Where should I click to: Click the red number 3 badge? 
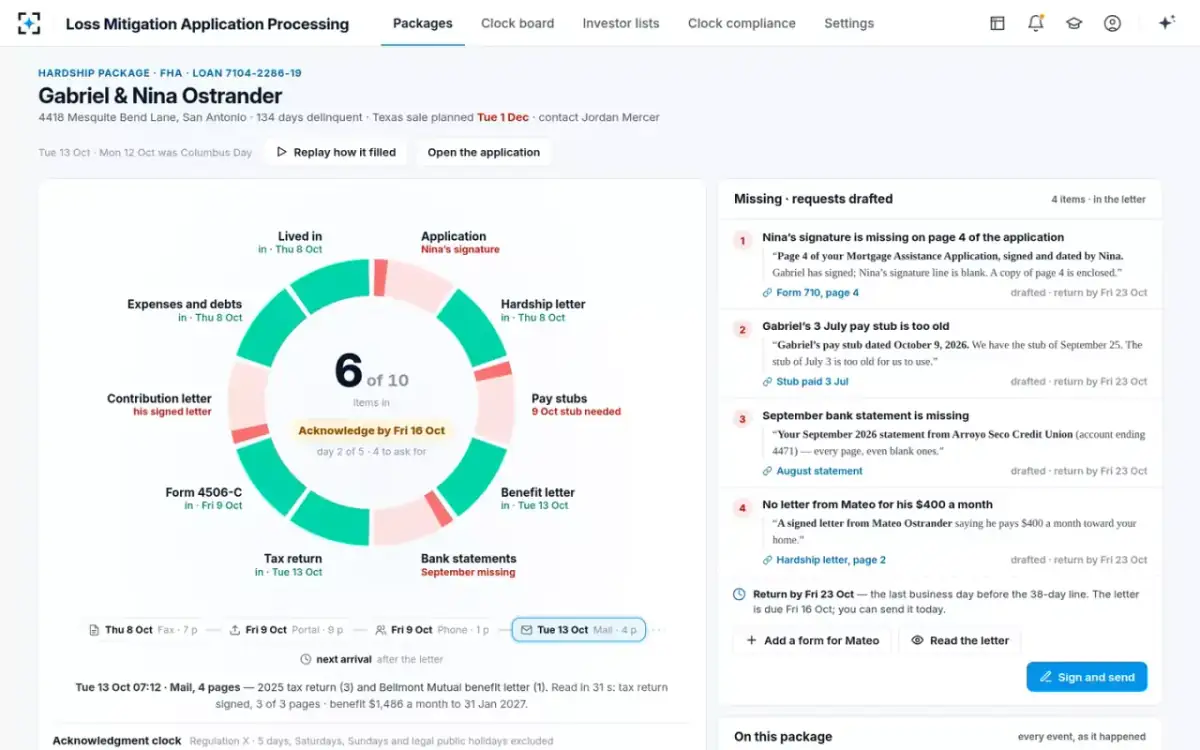click(742, 419)
